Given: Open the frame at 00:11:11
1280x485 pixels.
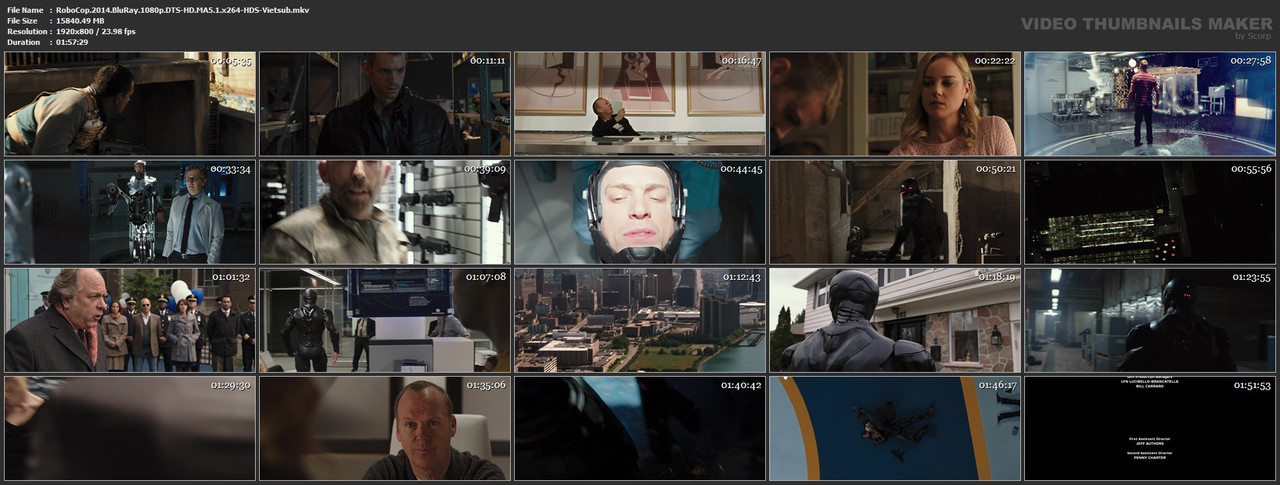Looking at the screenshot, I should (x=385, y=104).
